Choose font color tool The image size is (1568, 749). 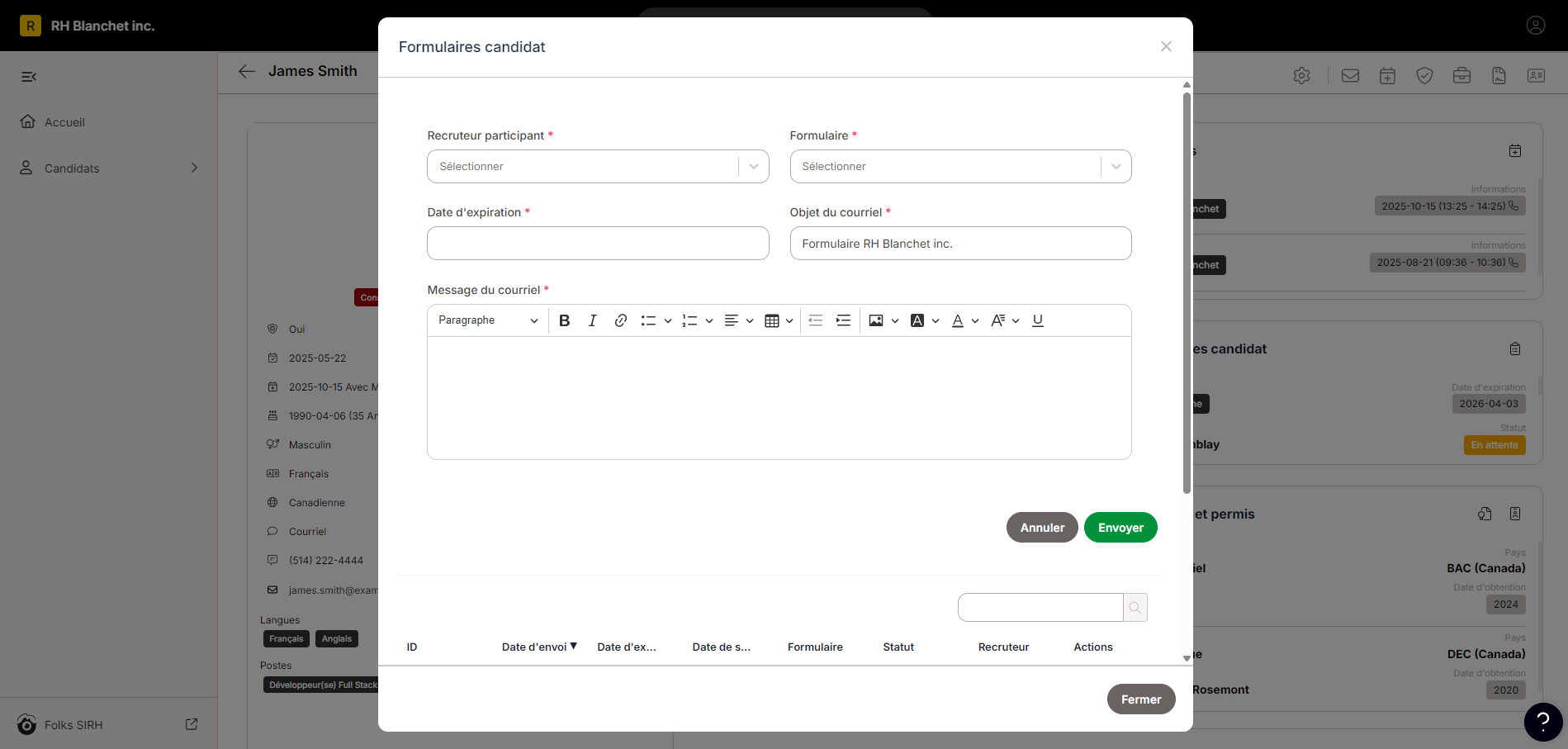pos(958,320)
